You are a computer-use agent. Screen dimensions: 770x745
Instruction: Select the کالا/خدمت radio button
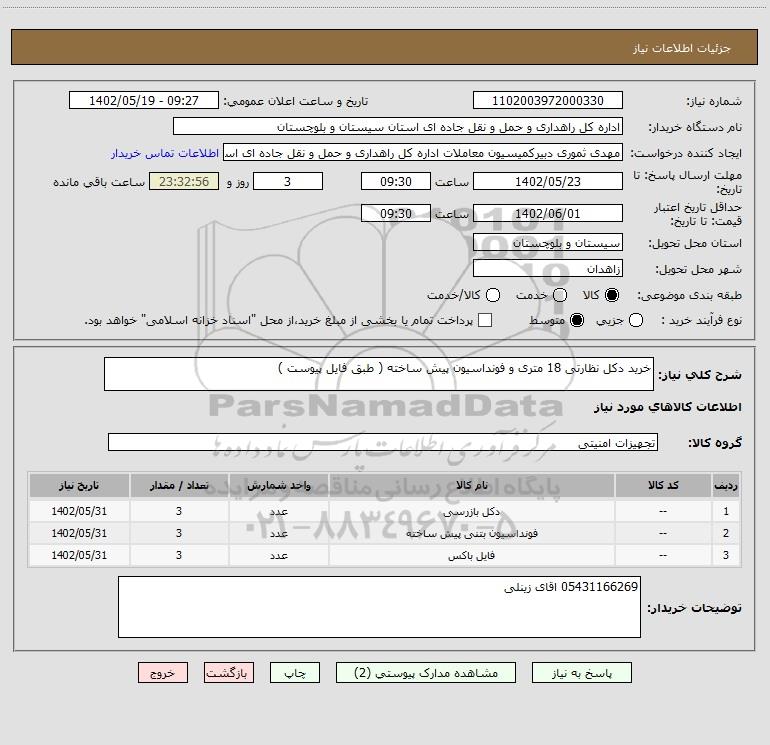pyautogui.click(x=493, y=295)
